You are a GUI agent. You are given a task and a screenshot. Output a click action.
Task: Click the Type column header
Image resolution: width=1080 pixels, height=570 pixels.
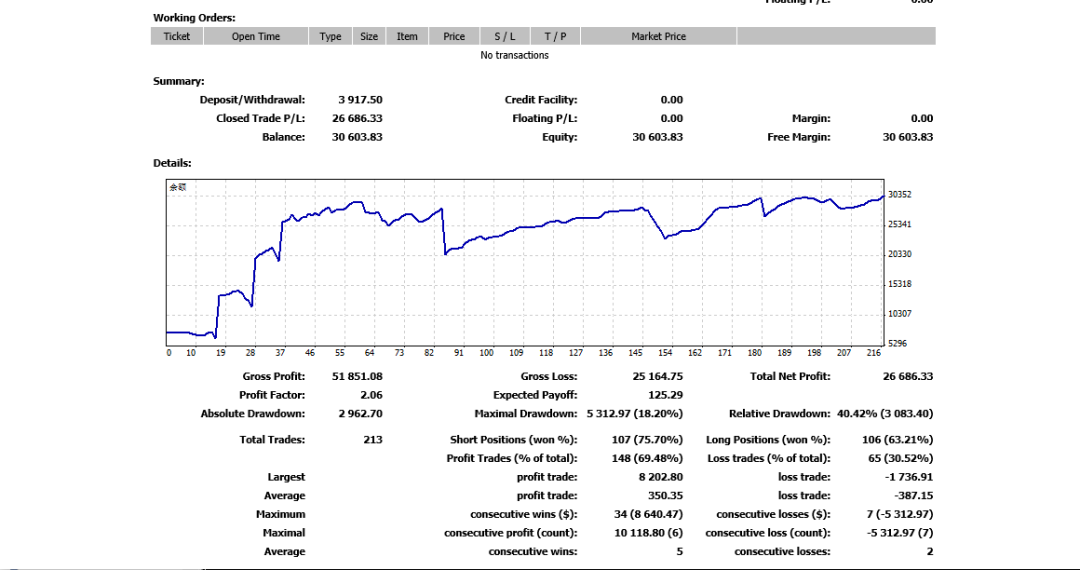click(331, 36)
